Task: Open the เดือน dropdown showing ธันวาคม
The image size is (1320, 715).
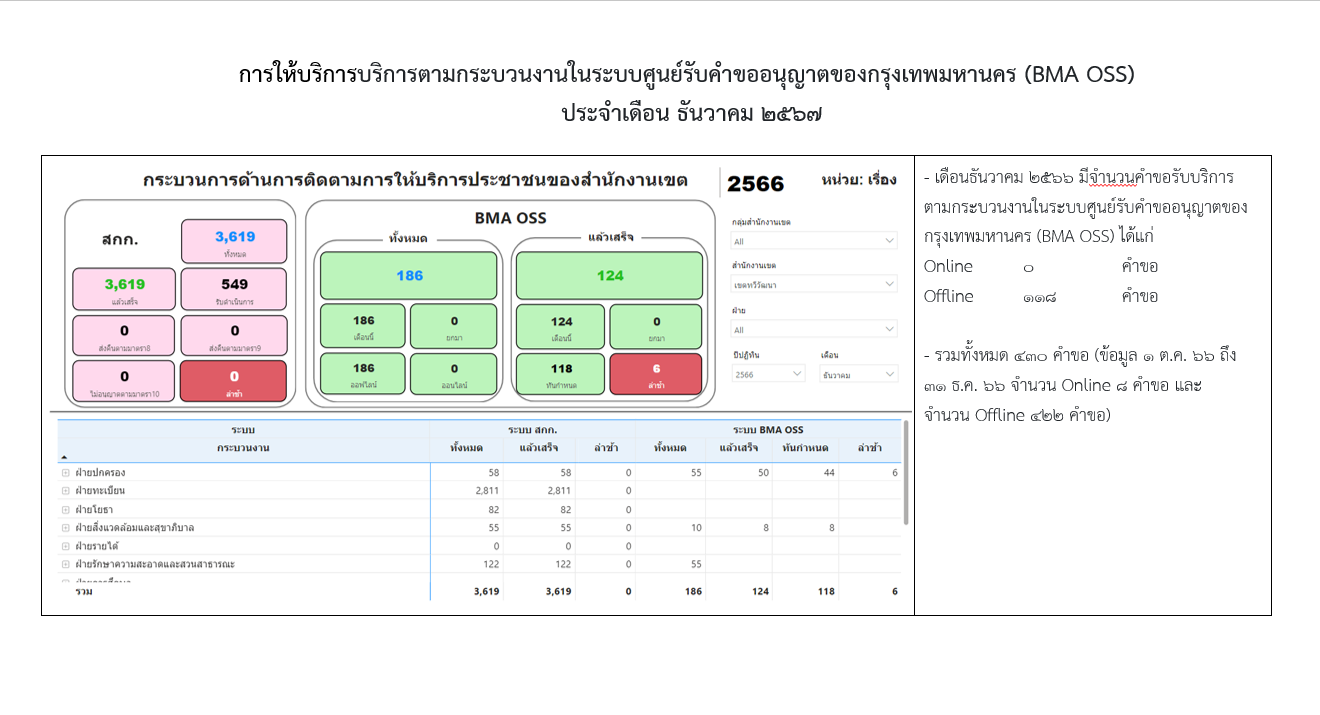Action: click(x=857, y=374)
